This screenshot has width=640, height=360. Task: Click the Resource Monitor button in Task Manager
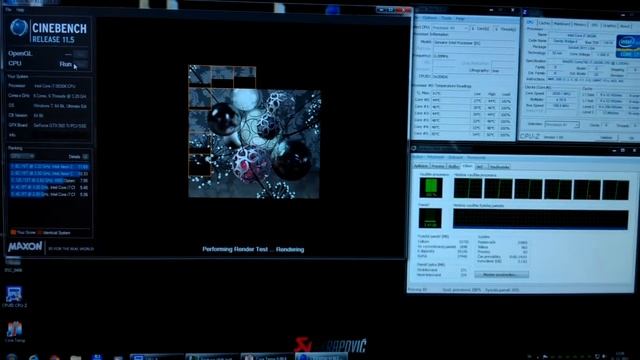coord(502,275)
